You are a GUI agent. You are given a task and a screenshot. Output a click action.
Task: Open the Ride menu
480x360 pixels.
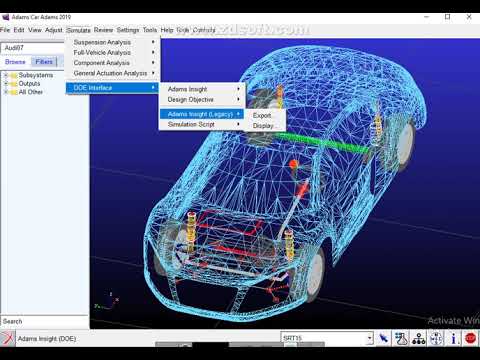[183, 30]
